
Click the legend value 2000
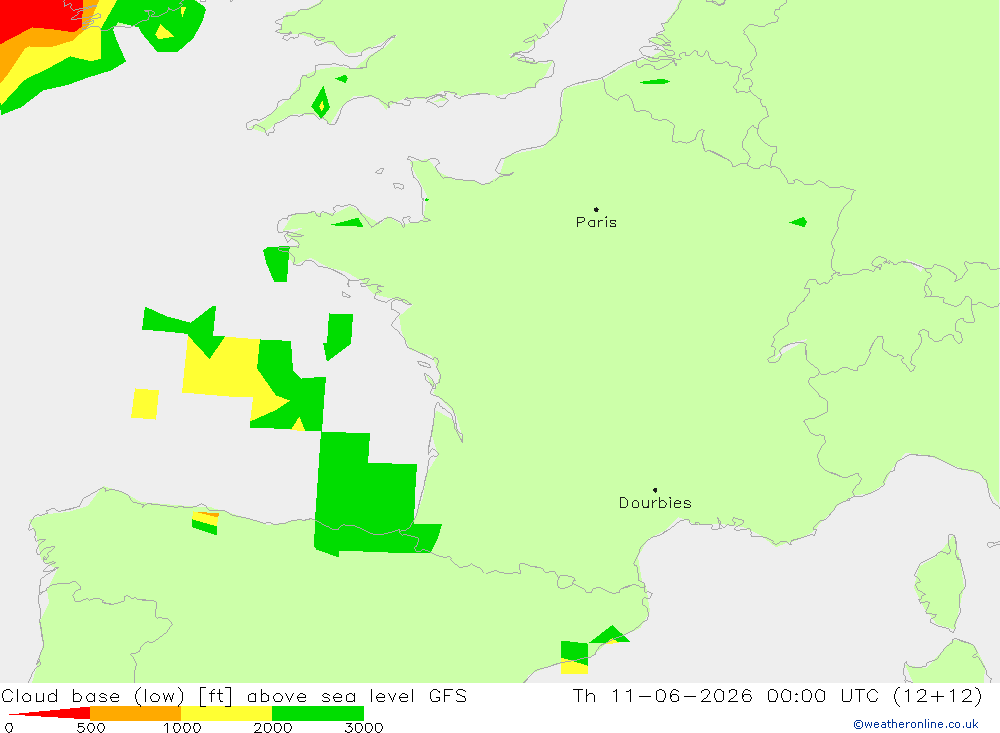click(x=272, y=727)
